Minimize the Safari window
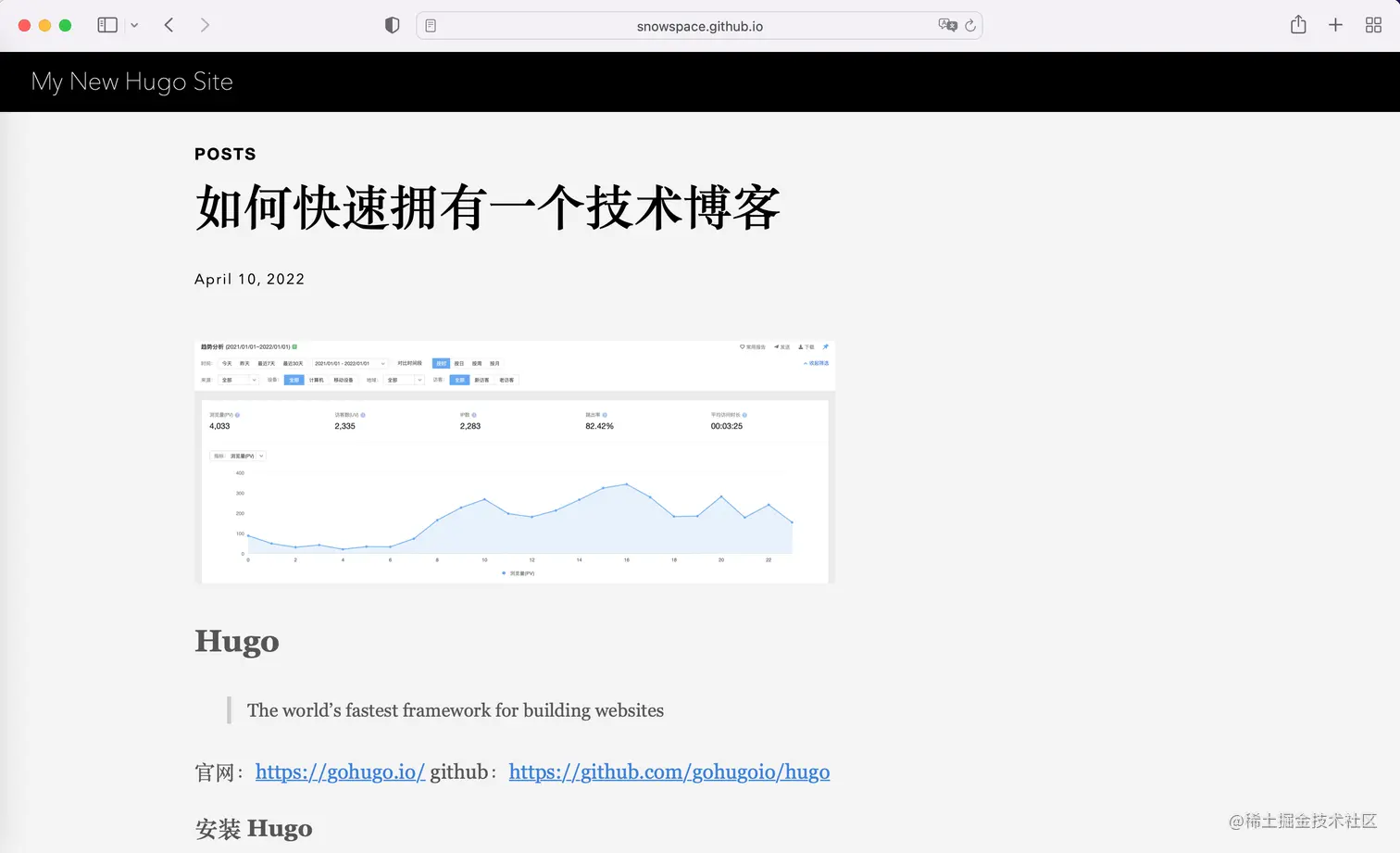 click(44, 25)
